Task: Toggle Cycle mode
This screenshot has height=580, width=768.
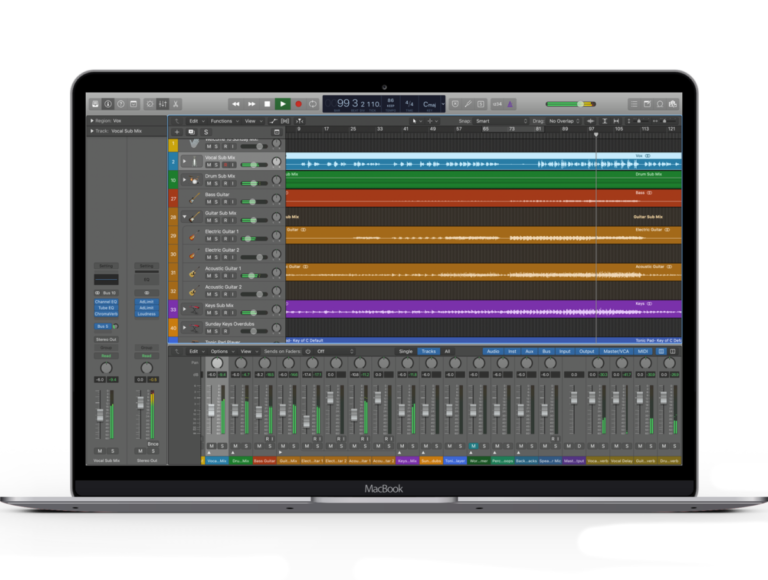Action: pos(312,104)
